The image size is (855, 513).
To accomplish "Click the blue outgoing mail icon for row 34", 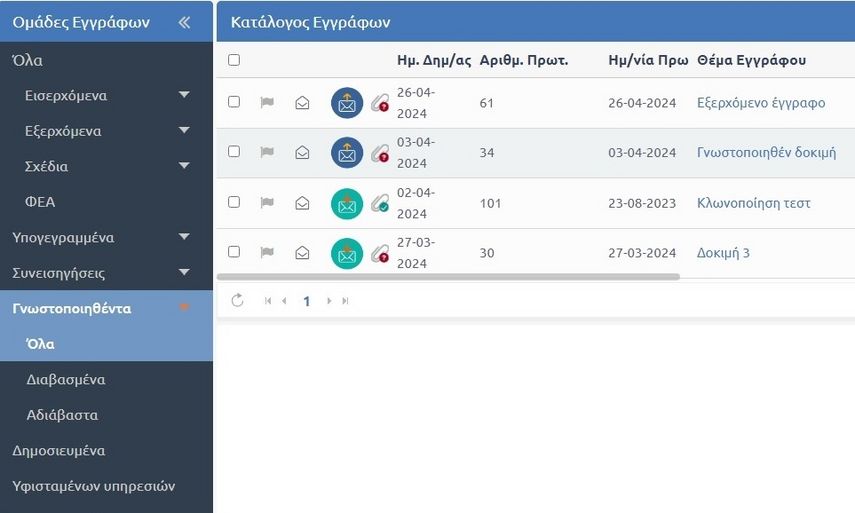I will pyautogui.click(x=347, y=153).
